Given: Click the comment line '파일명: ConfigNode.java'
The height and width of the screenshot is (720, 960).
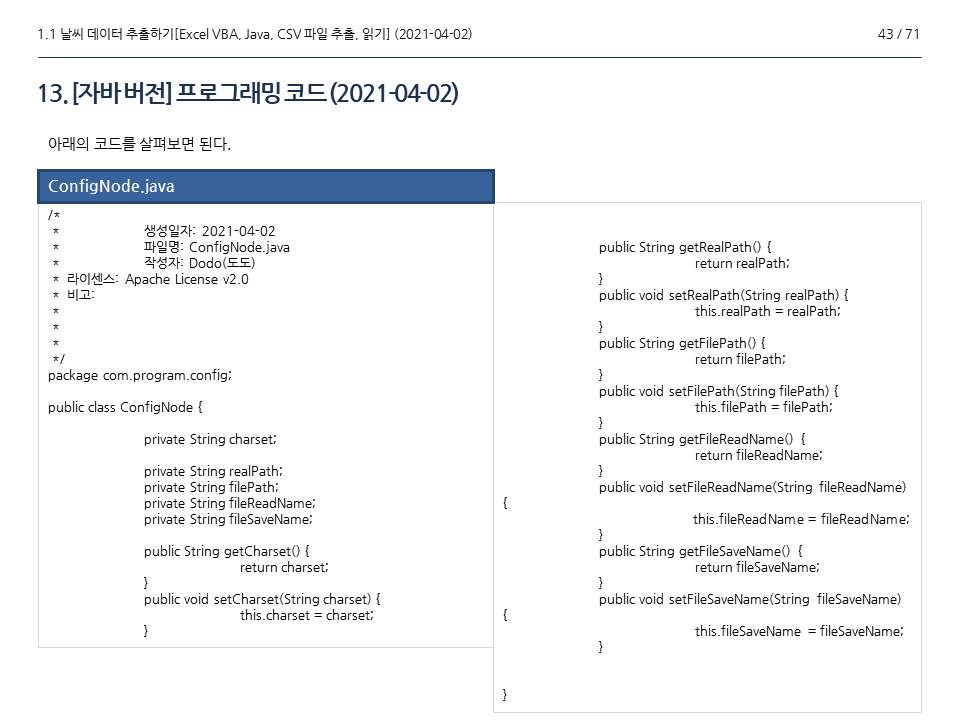Looking at the screenshot, I should click(x=217, y=247).
